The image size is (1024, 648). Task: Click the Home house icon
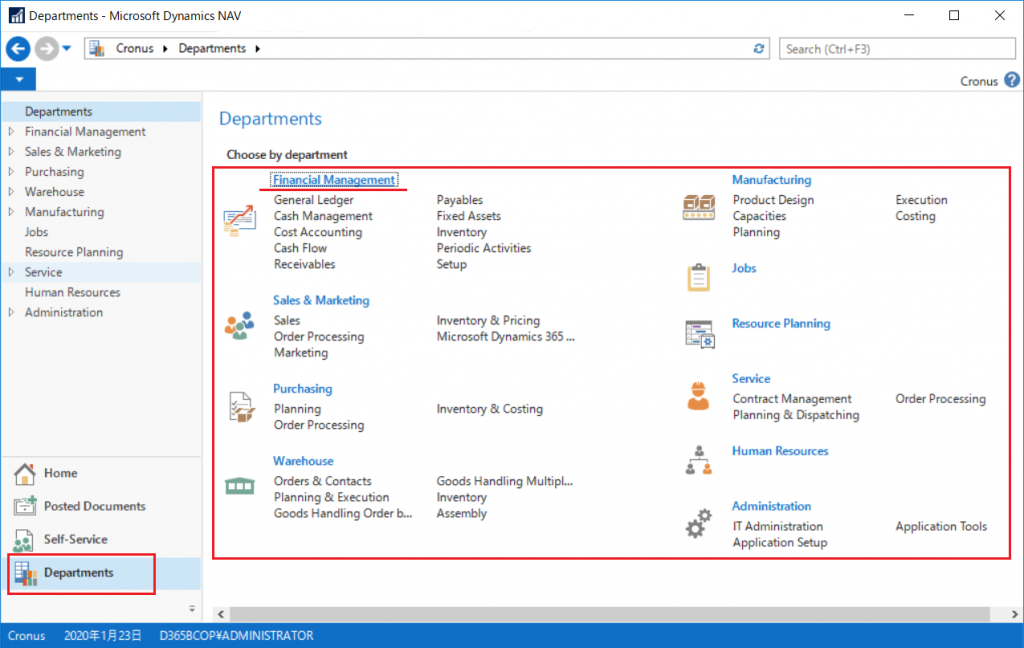pos(25,474)
